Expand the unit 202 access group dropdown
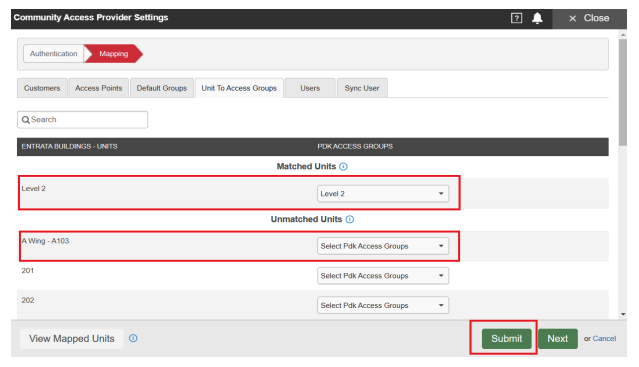 [383, 305]
